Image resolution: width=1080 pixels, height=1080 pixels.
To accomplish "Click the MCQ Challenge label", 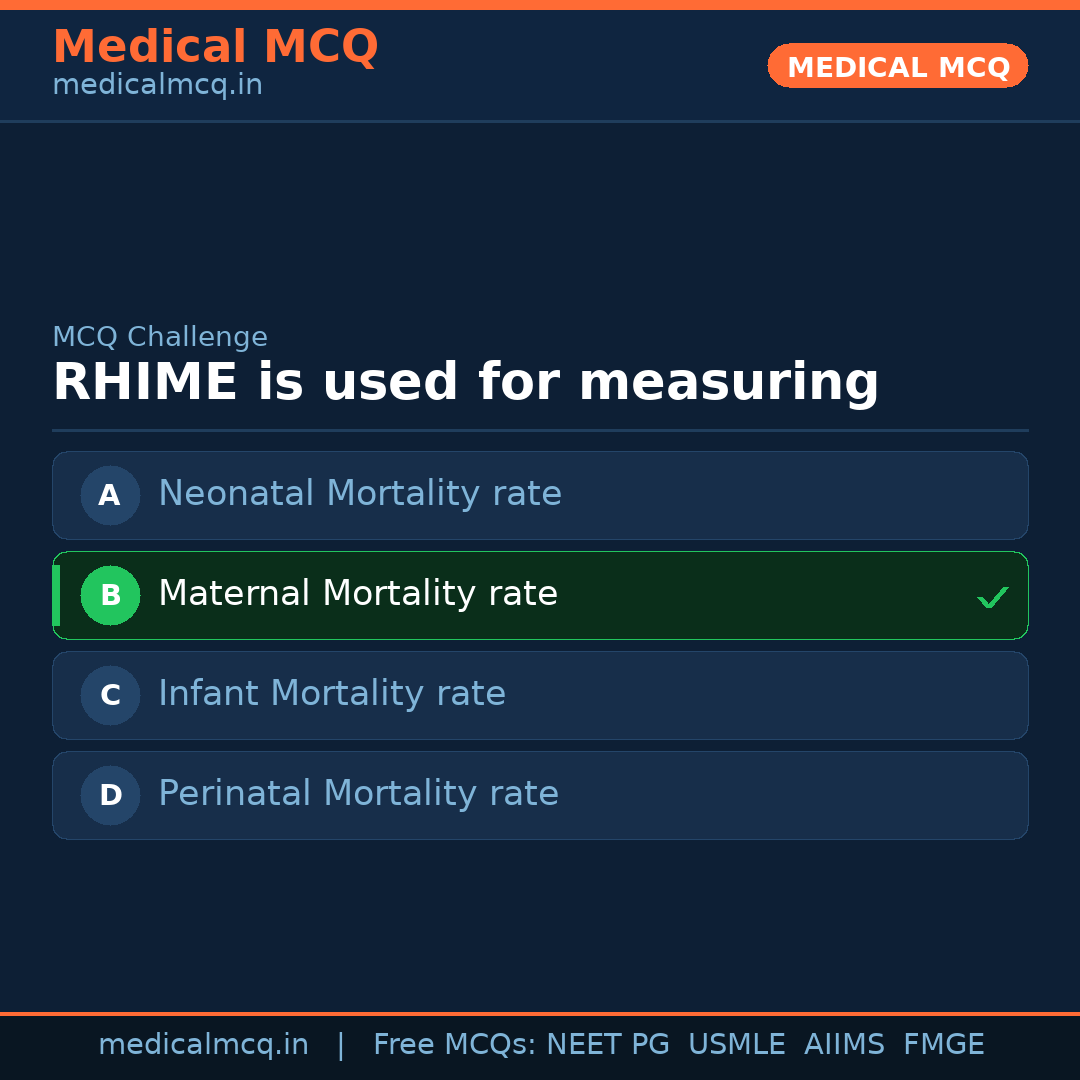I will point(160,337).
